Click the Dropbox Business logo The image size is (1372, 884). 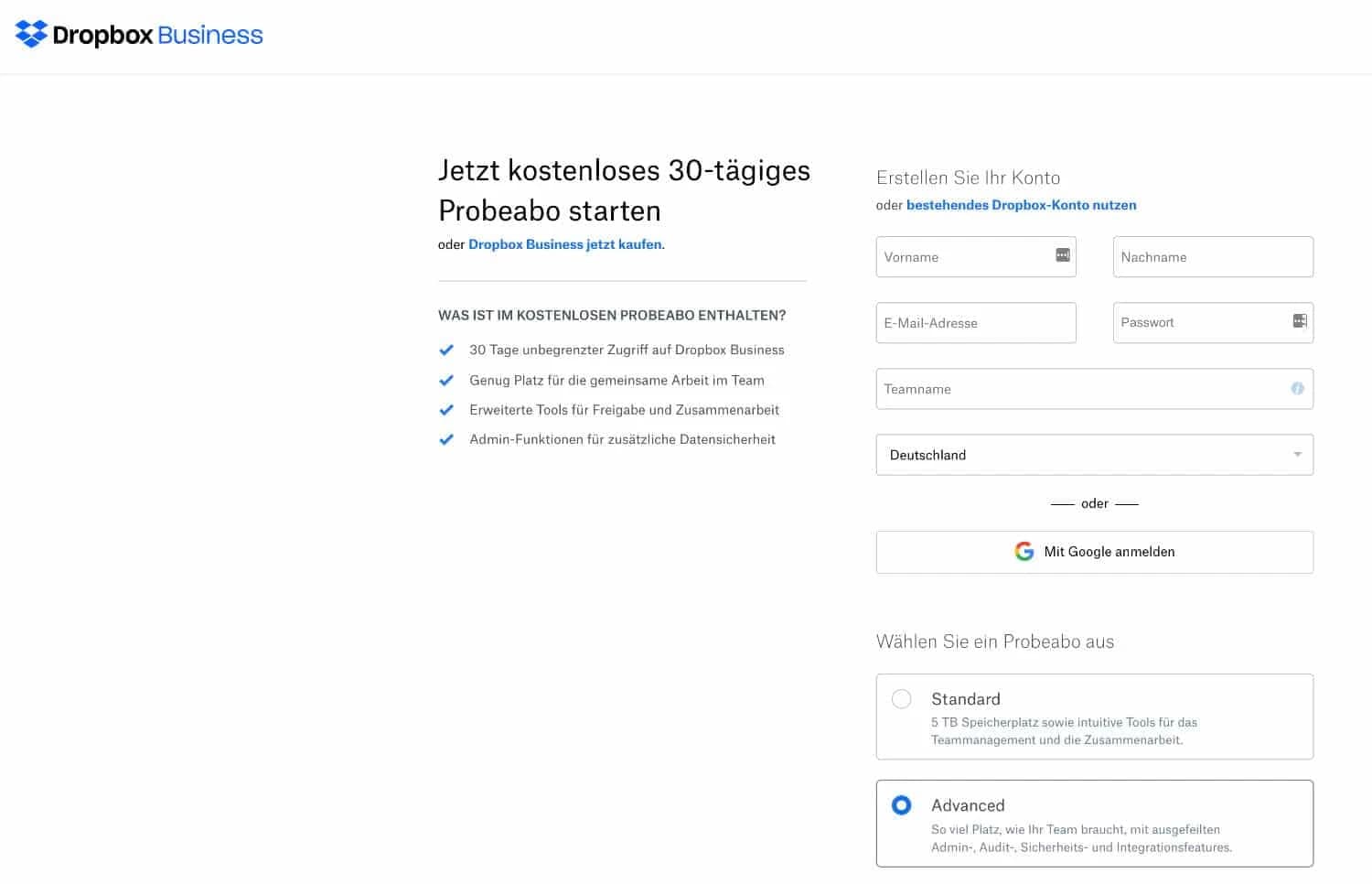tap(137, 35)
